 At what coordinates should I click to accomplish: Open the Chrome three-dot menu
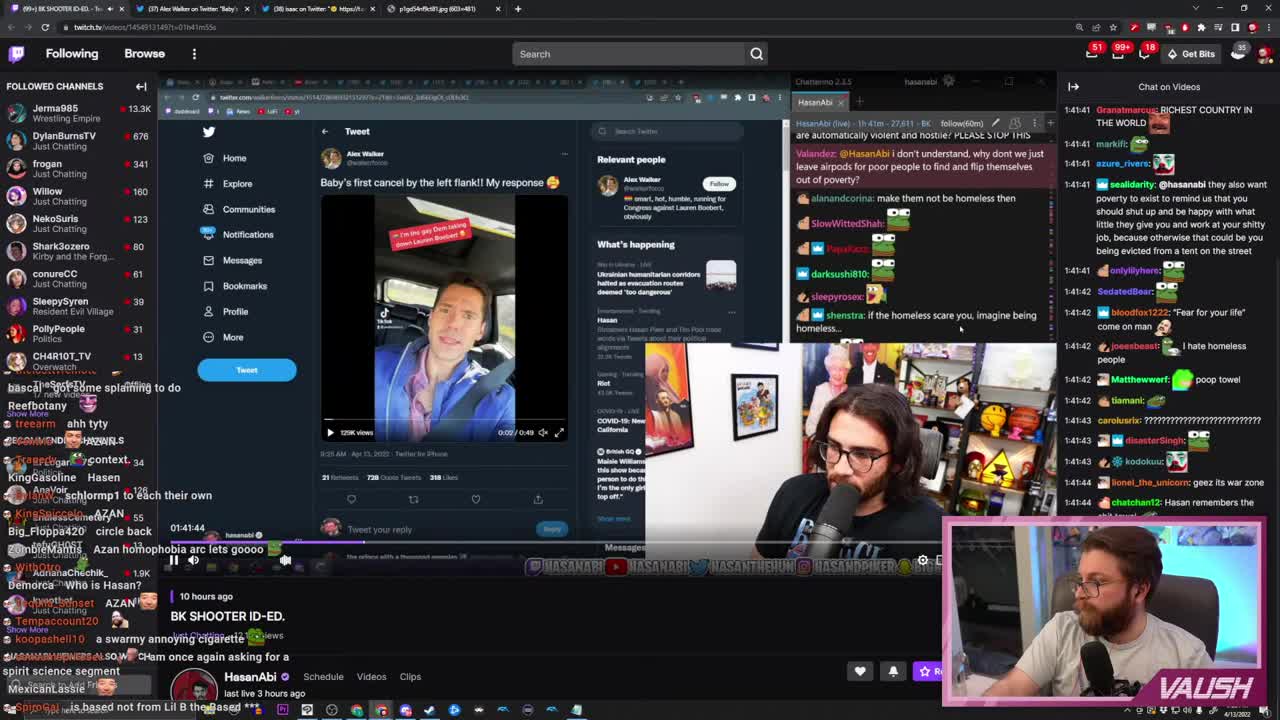1269,27
